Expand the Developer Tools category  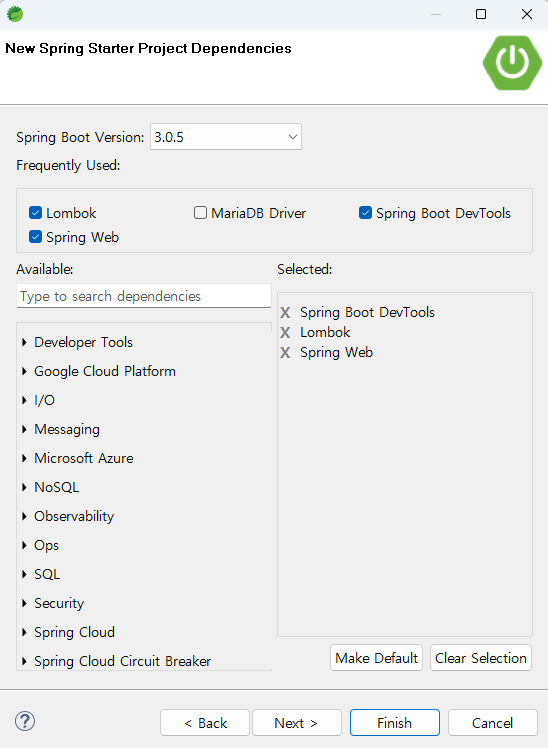(24, 343)
